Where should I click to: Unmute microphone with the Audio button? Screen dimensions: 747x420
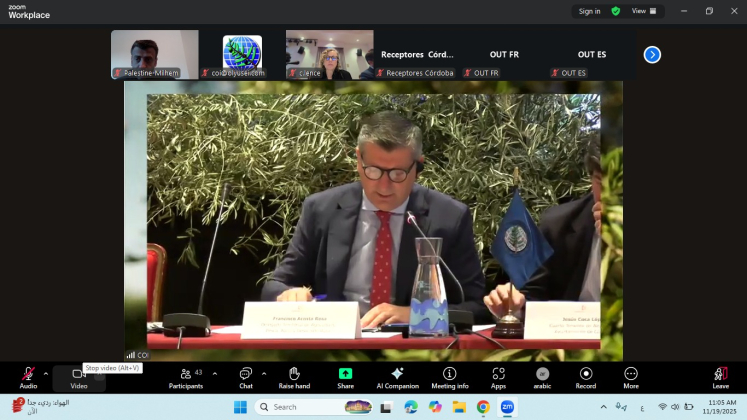(28, 375)
